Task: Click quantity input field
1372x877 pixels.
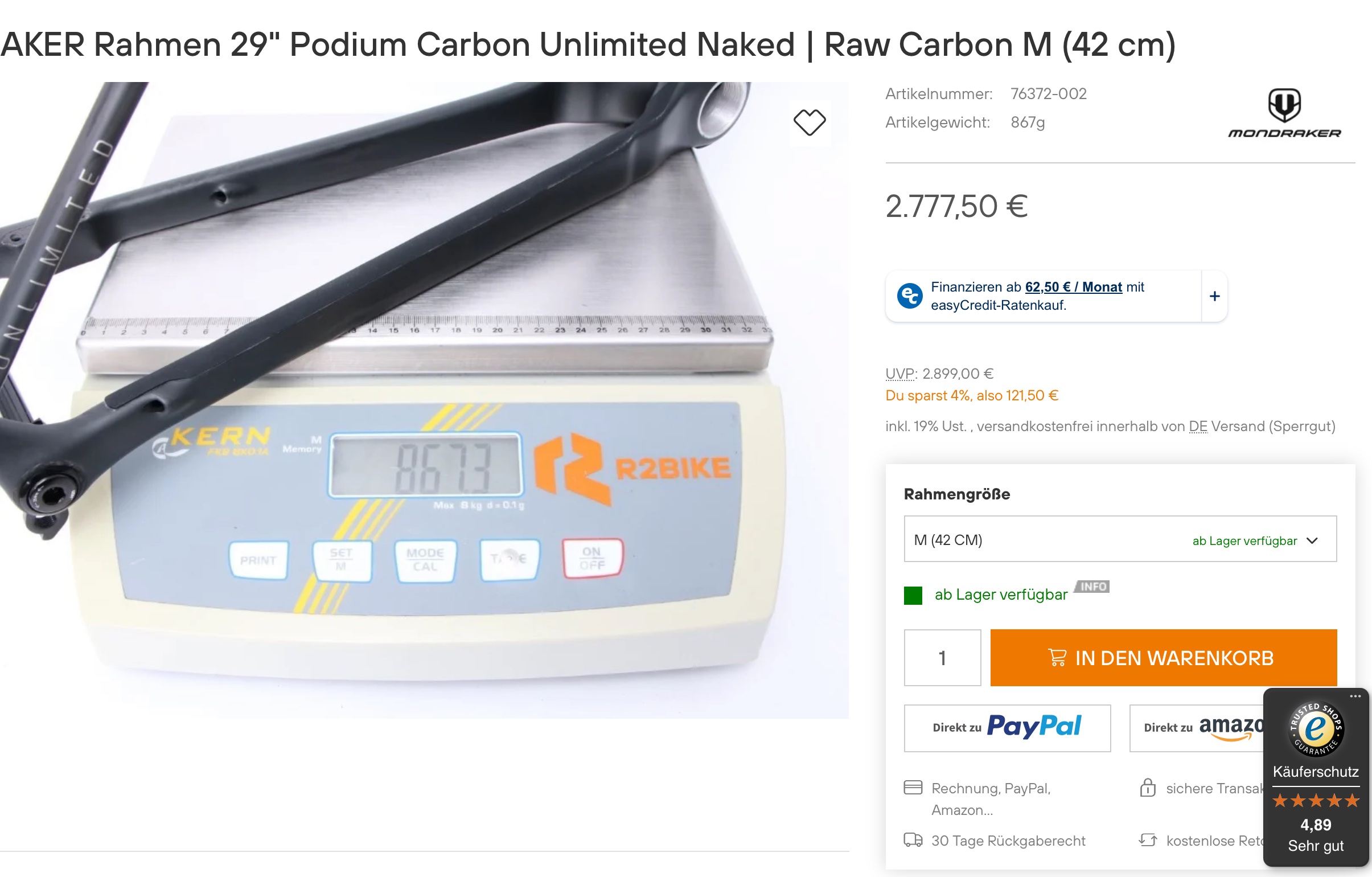Action: [x=942, y=658]
